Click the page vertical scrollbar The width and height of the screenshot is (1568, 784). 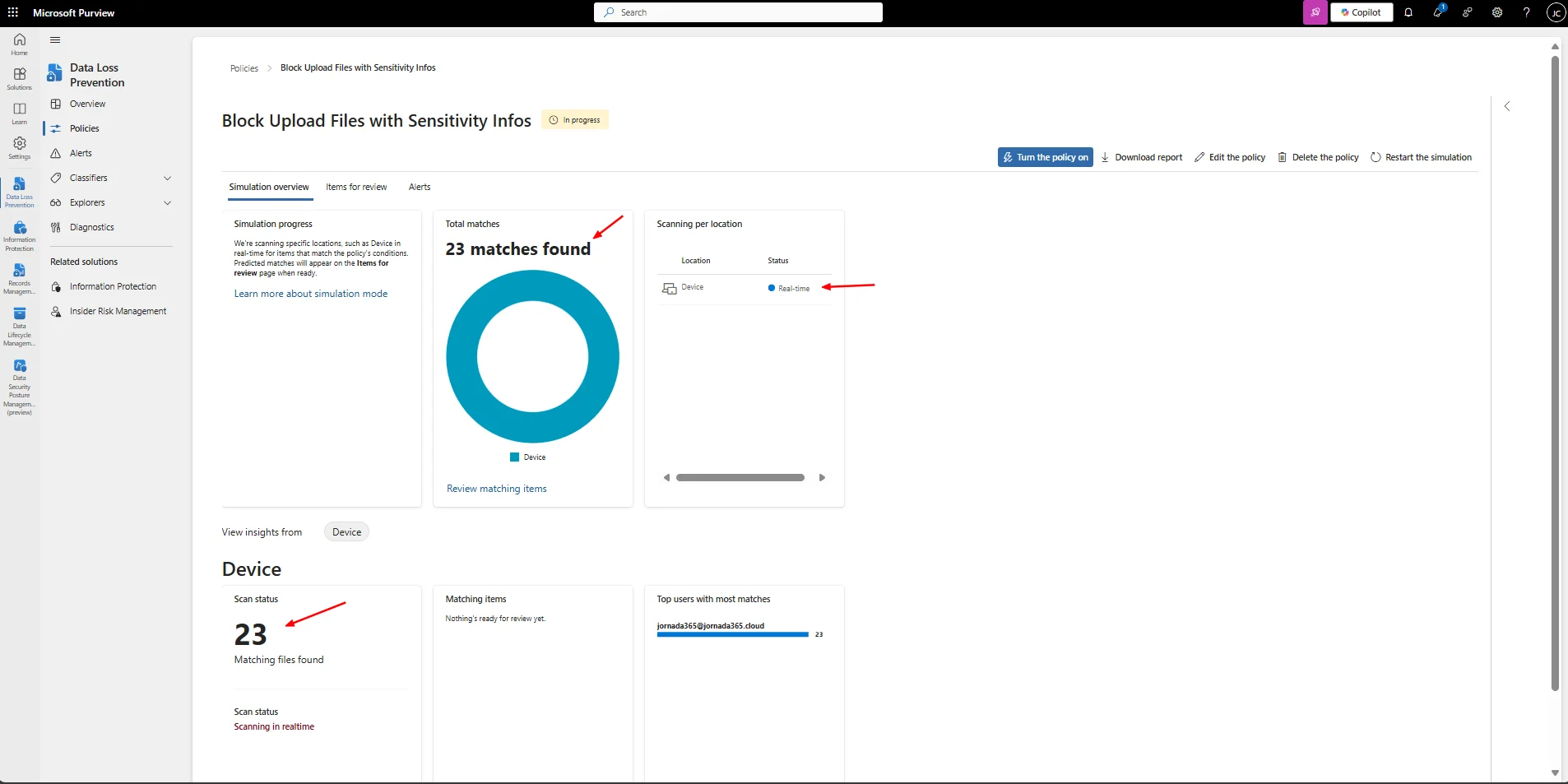click(1555, 373)
